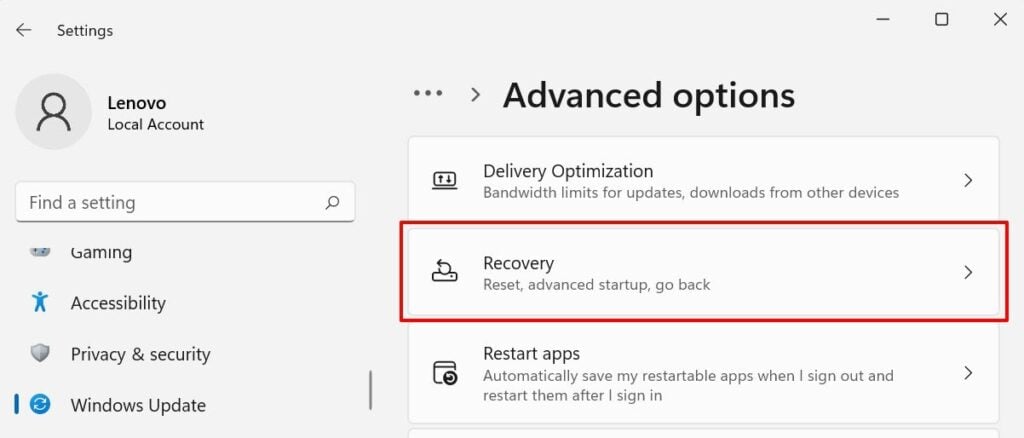Click the Delivery Optimization icon
Image resolution: width=1024 pixels, height=438 pixels.
pos(444,181)
